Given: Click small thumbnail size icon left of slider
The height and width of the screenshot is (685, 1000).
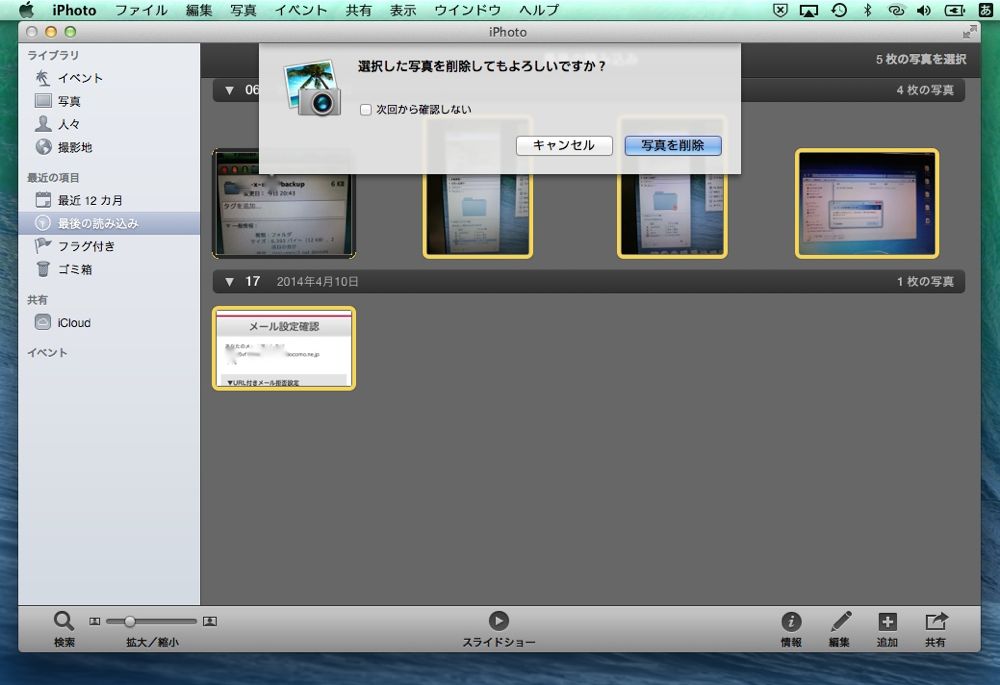Looking at the screenshot, I should click(x=94, y=621).
